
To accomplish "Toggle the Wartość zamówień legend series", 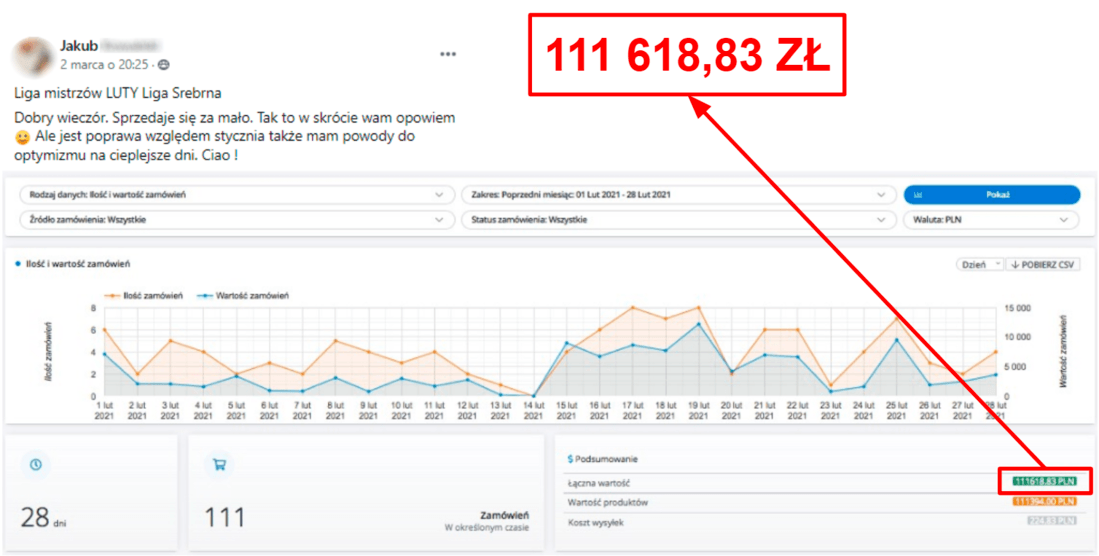I will pos(243,296).
